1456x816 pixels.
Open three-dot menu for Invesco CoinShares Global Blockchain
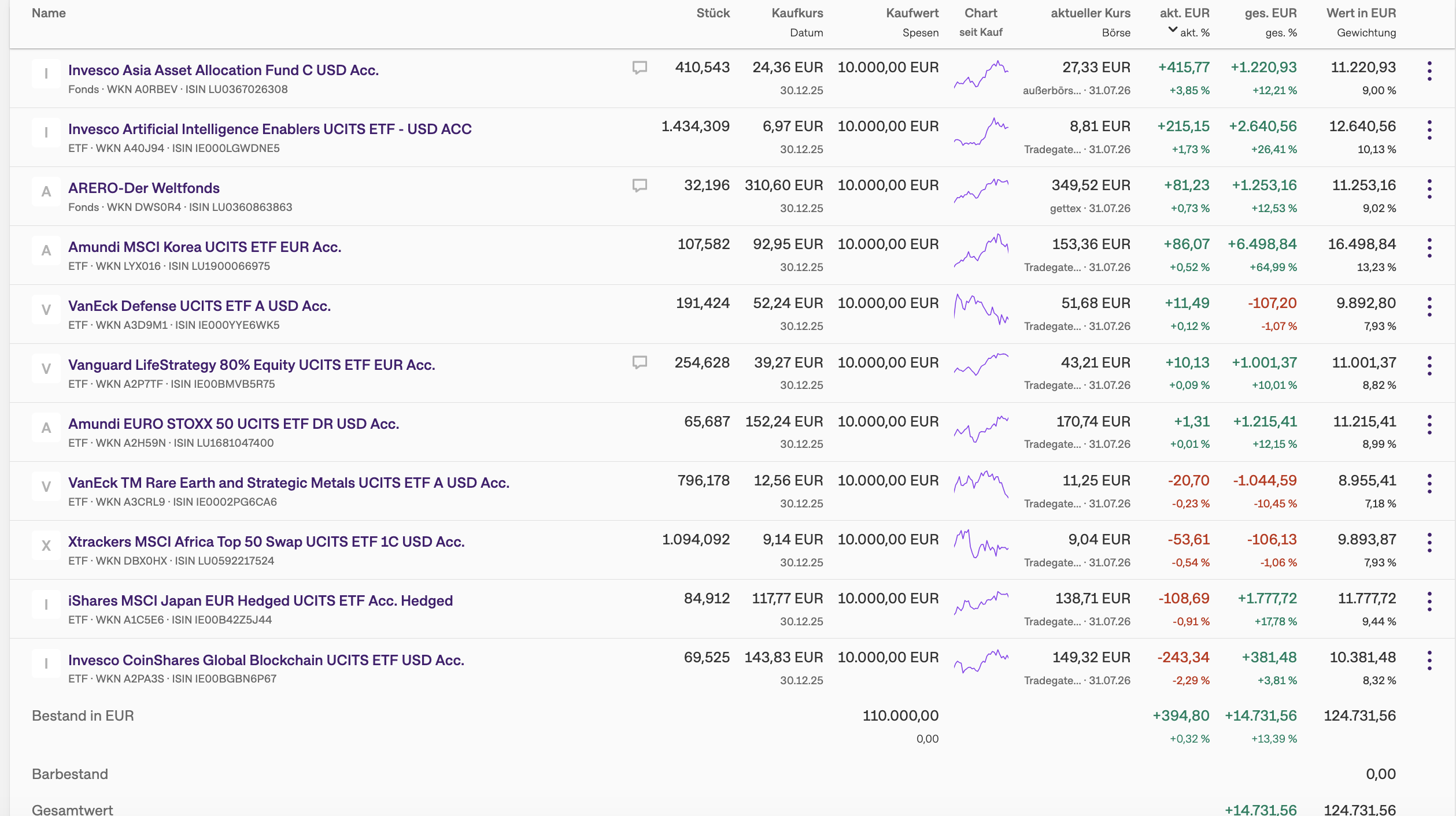[1429, 661]
